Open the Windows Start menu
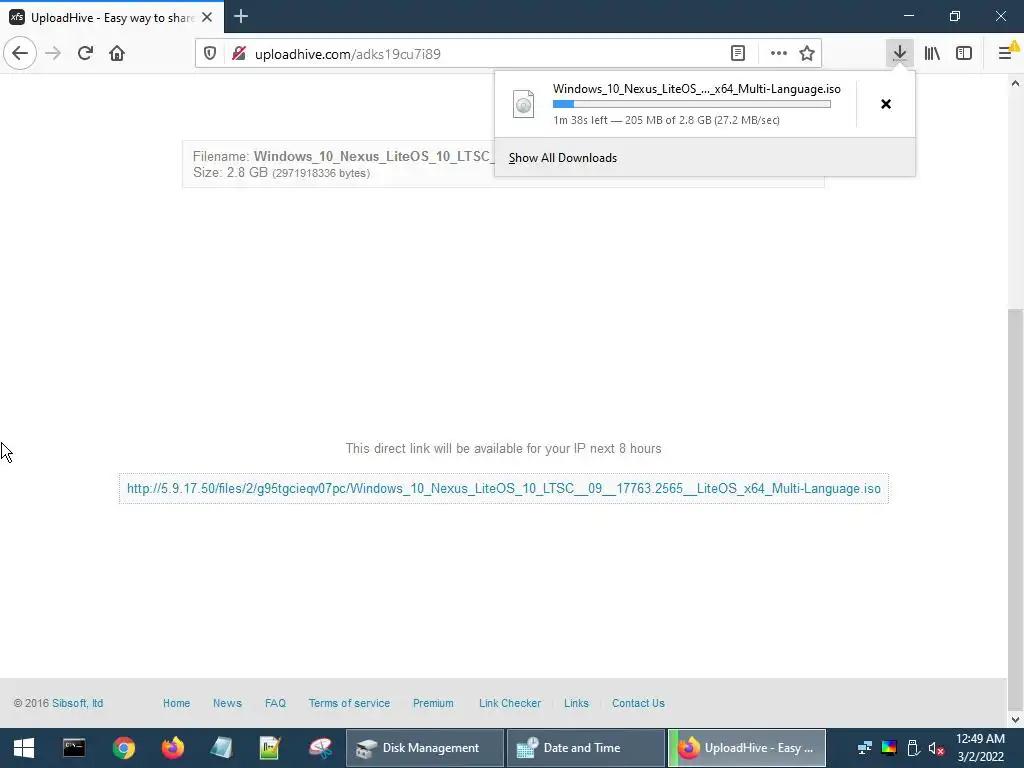The image size is (1024, 768). point(24,748)
